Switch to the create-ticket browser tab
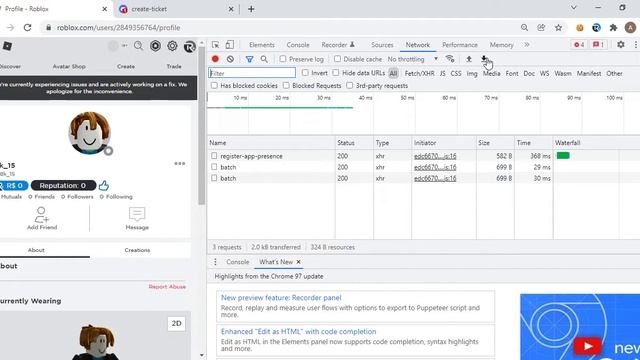The width and height of the screenshot is (640, 360). (176, 9)
